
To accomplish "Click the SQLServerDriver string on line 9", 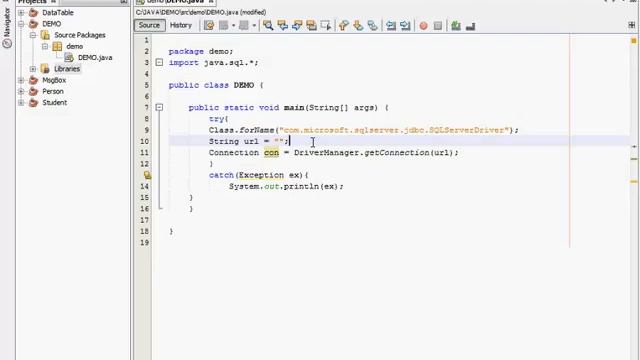I will tap(394, 130).
